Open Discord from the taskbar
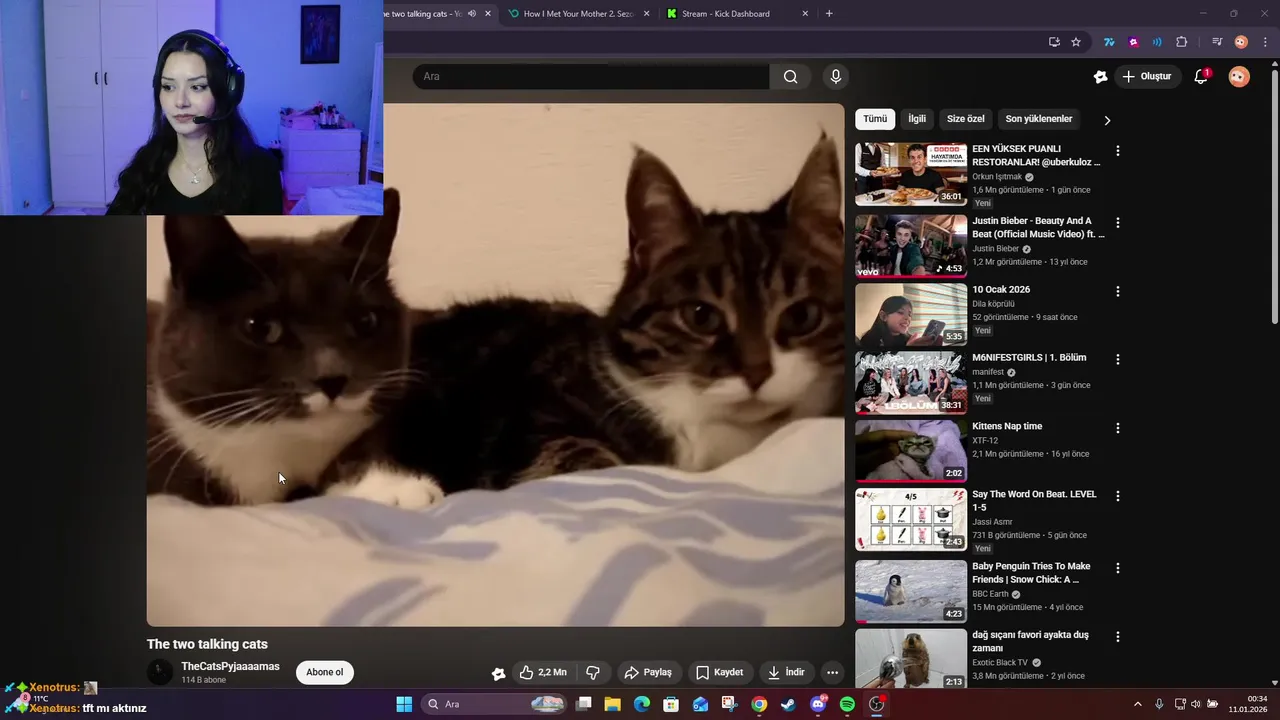This screenshot has width=1280, height=720. tap(818, 704)
